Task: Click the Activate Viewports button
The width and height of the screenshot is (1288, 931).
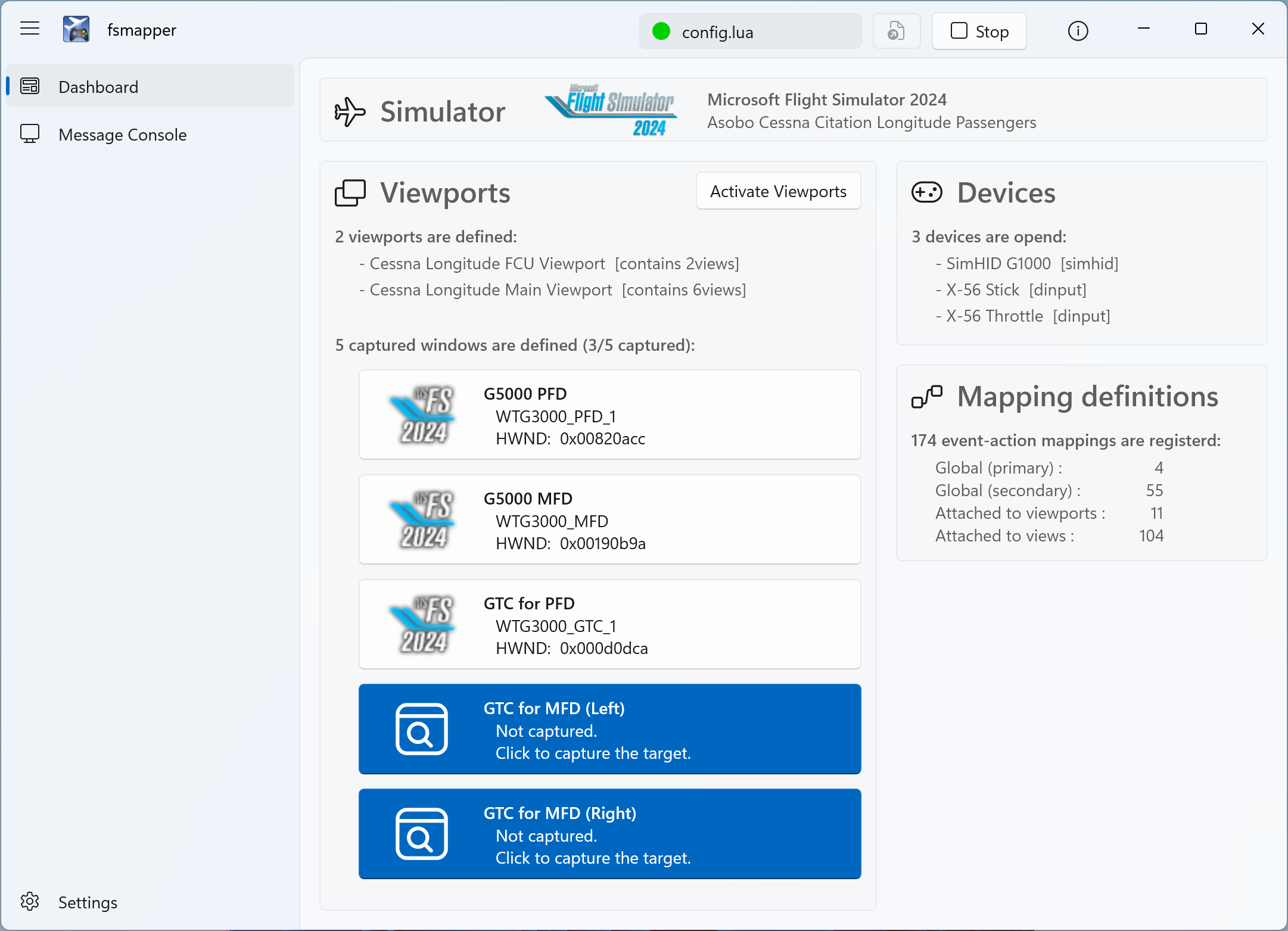Action: point(778,191)
